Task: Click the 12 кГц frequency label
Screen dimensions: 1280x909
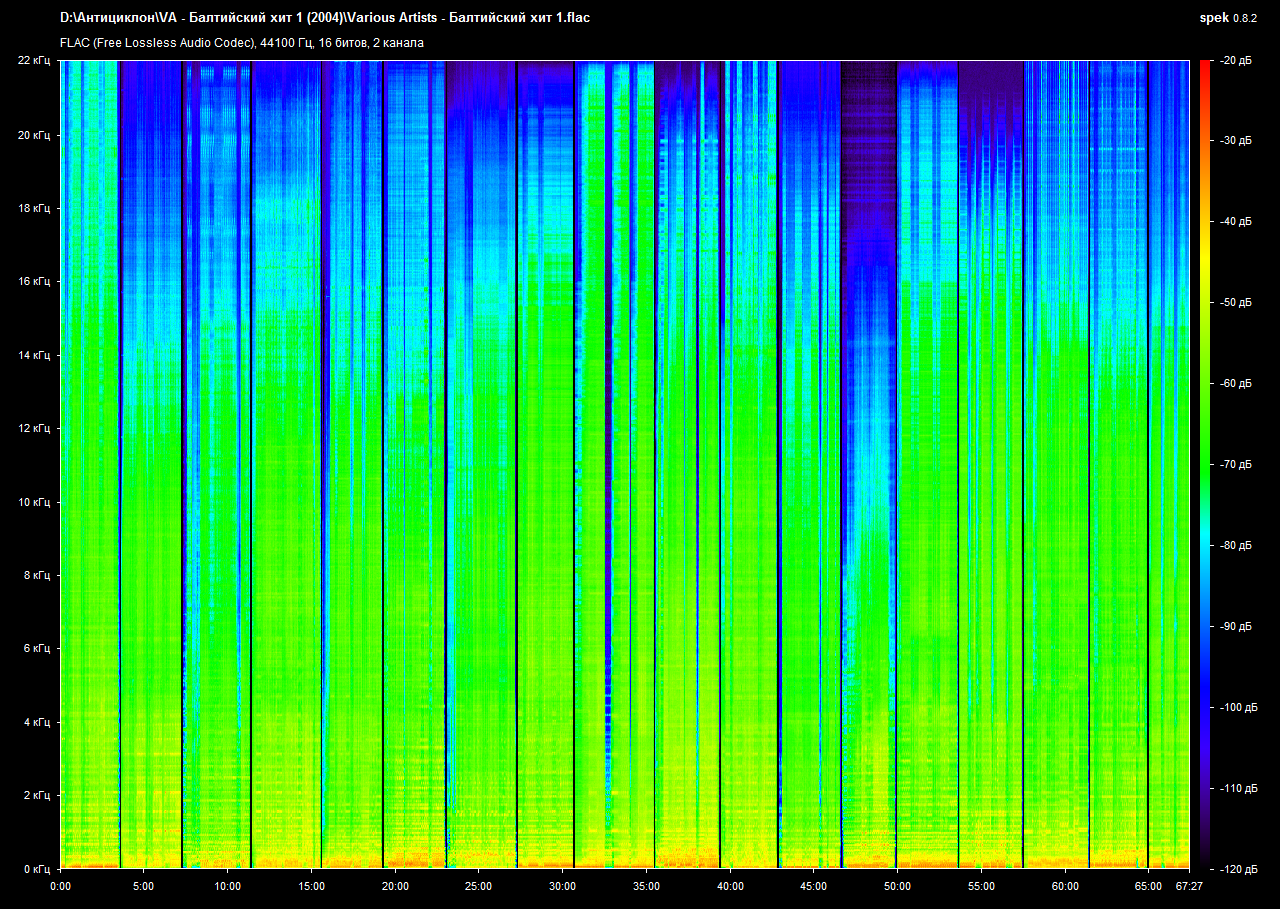Action: (x=34, y=428)
